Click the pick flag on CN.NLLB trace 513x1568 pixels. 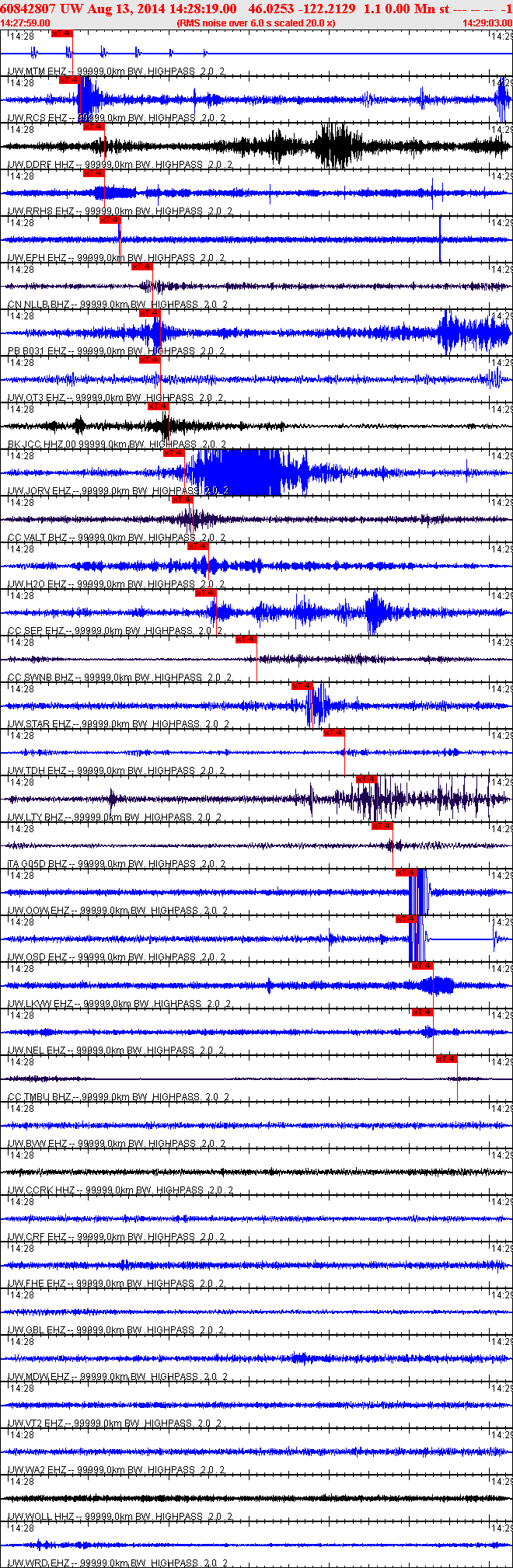142,267
